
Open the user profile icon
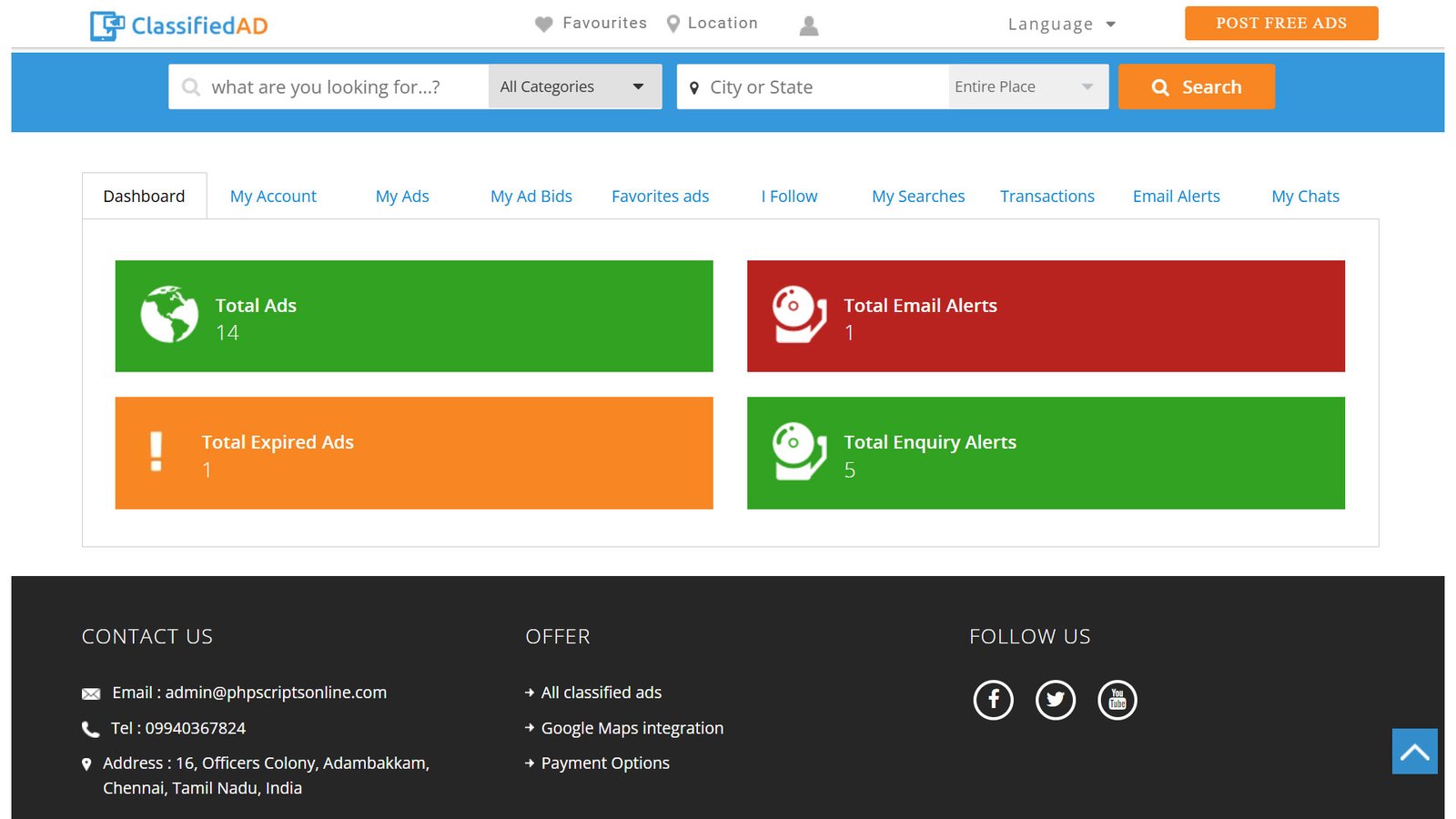(x=809, y=26)
